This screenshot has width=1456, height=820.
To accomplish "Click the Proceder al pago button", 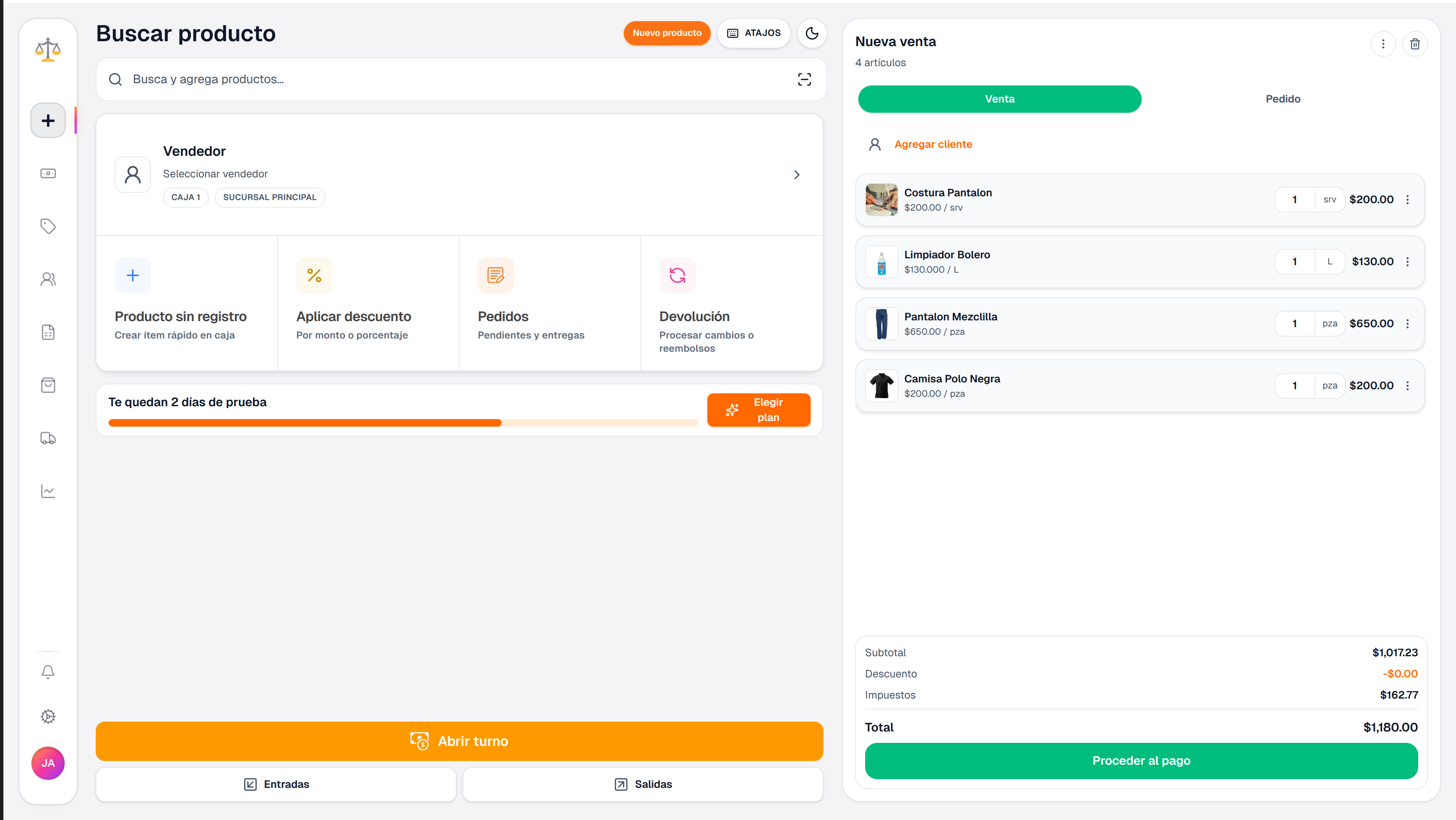I will pyautogui.click(x=1141, y=761).
